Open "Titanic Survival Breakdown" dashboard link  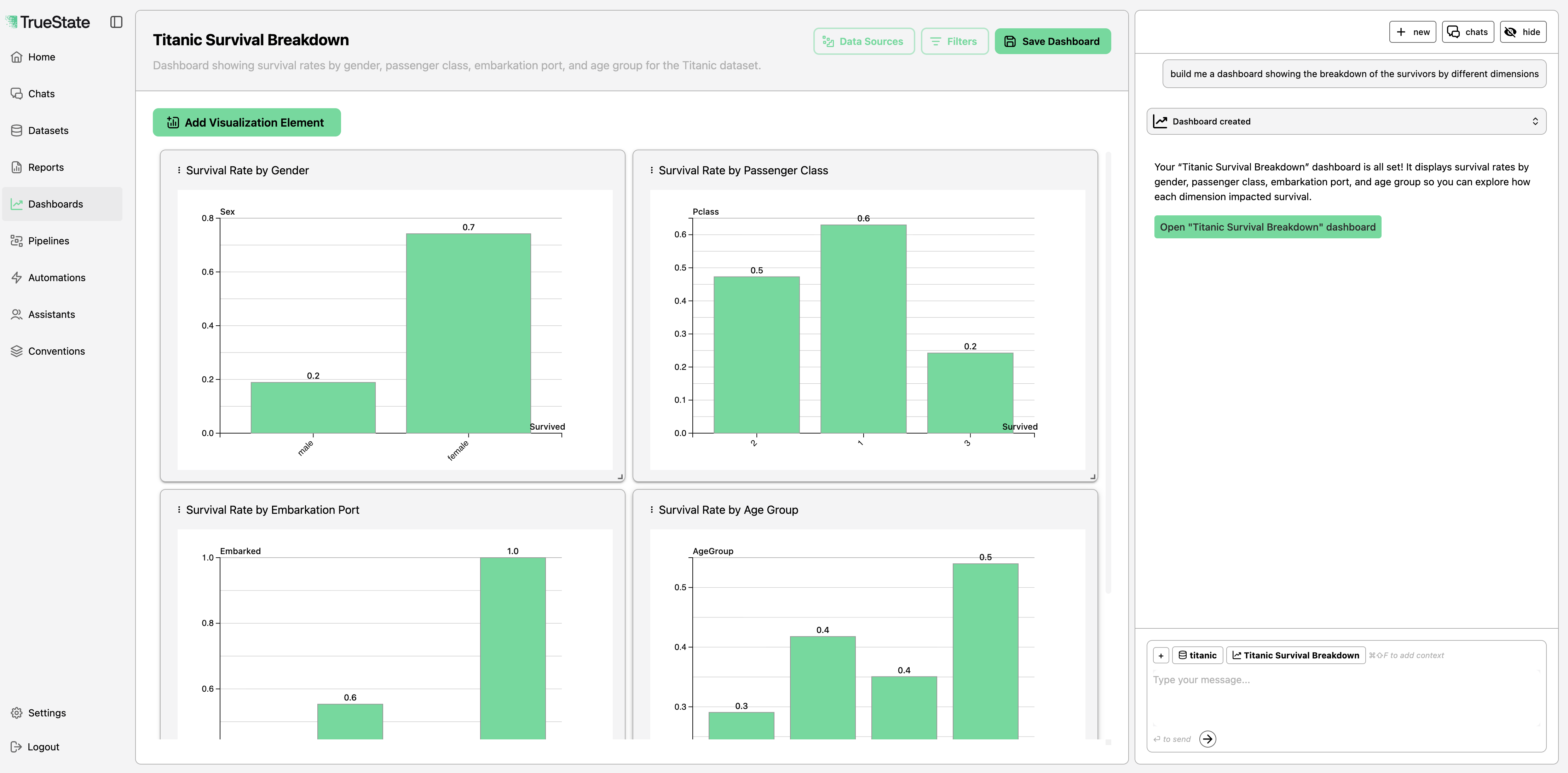click(1267, 227)
